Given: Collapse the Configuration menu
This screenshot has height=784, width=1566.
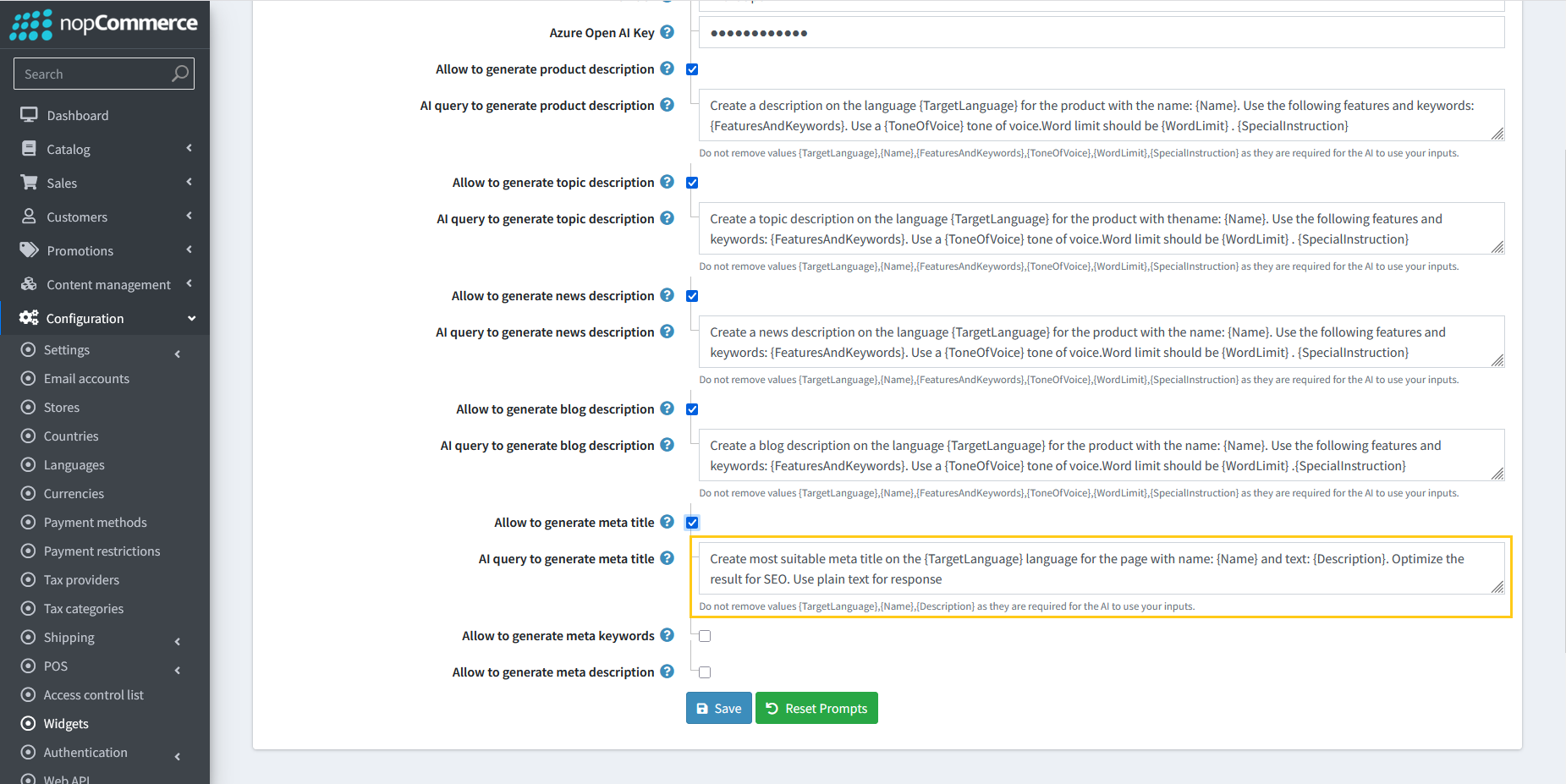Looking at the screenshot, I should 85,318.
